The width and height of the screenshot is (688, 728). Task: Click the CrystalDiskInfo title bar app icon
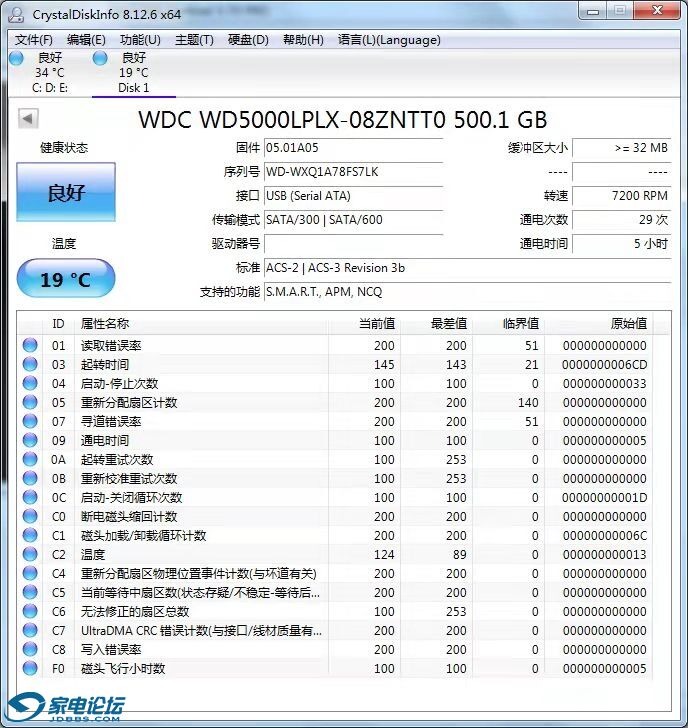click(17, 14)
